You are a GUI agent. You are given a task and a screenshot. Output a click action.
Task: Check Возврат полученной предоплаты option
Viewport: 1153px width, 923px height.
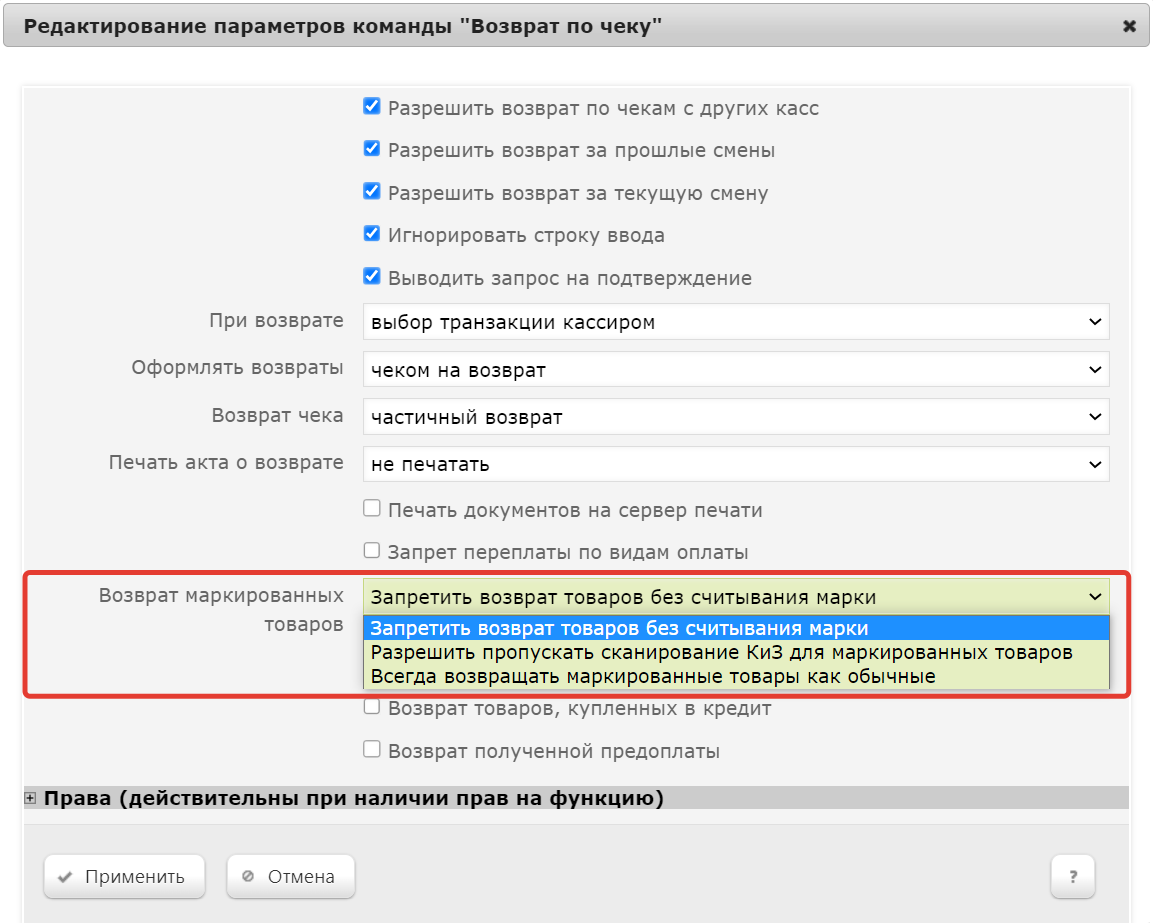click(x=372, y=749)
